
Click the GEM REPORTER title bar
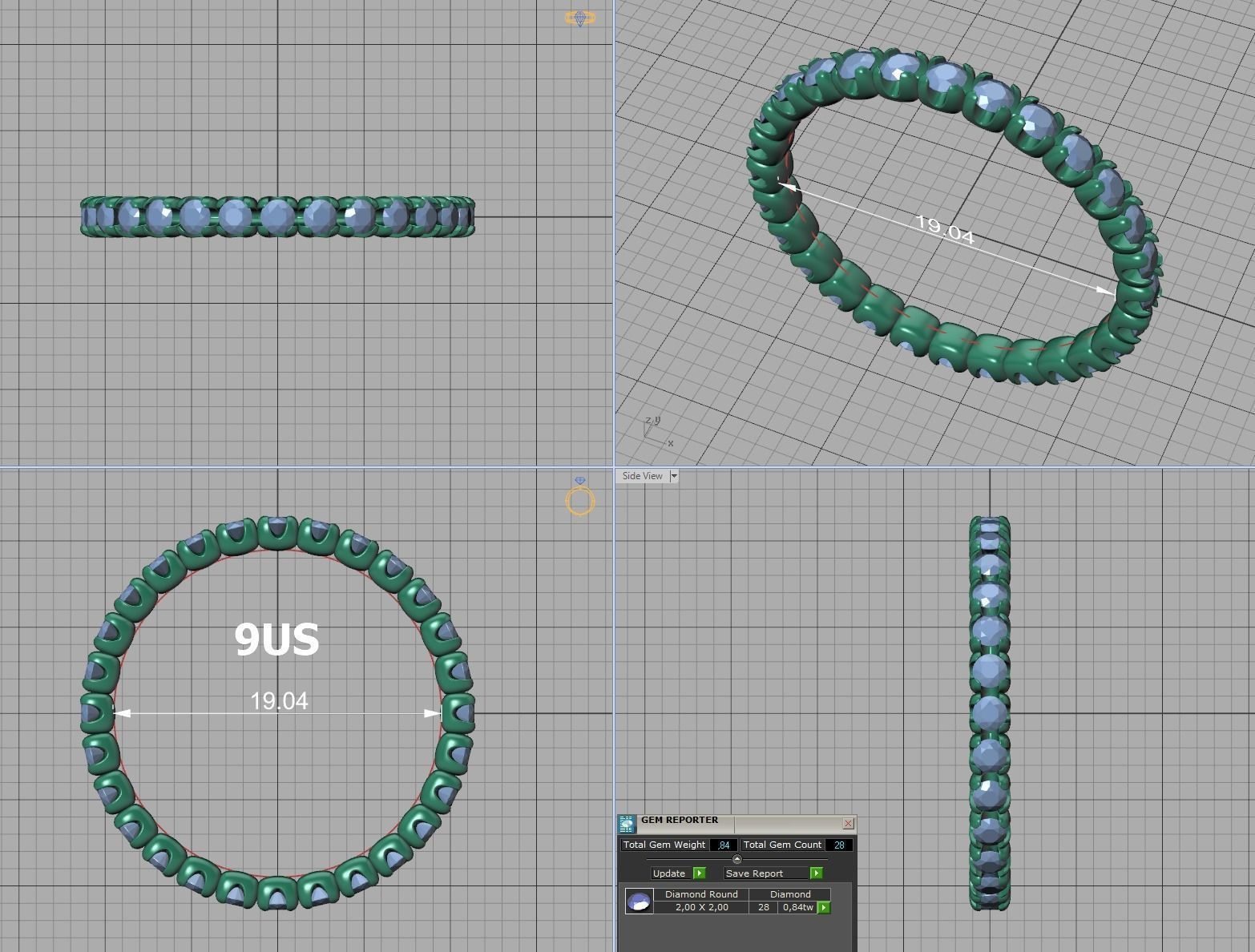[737, 823]
